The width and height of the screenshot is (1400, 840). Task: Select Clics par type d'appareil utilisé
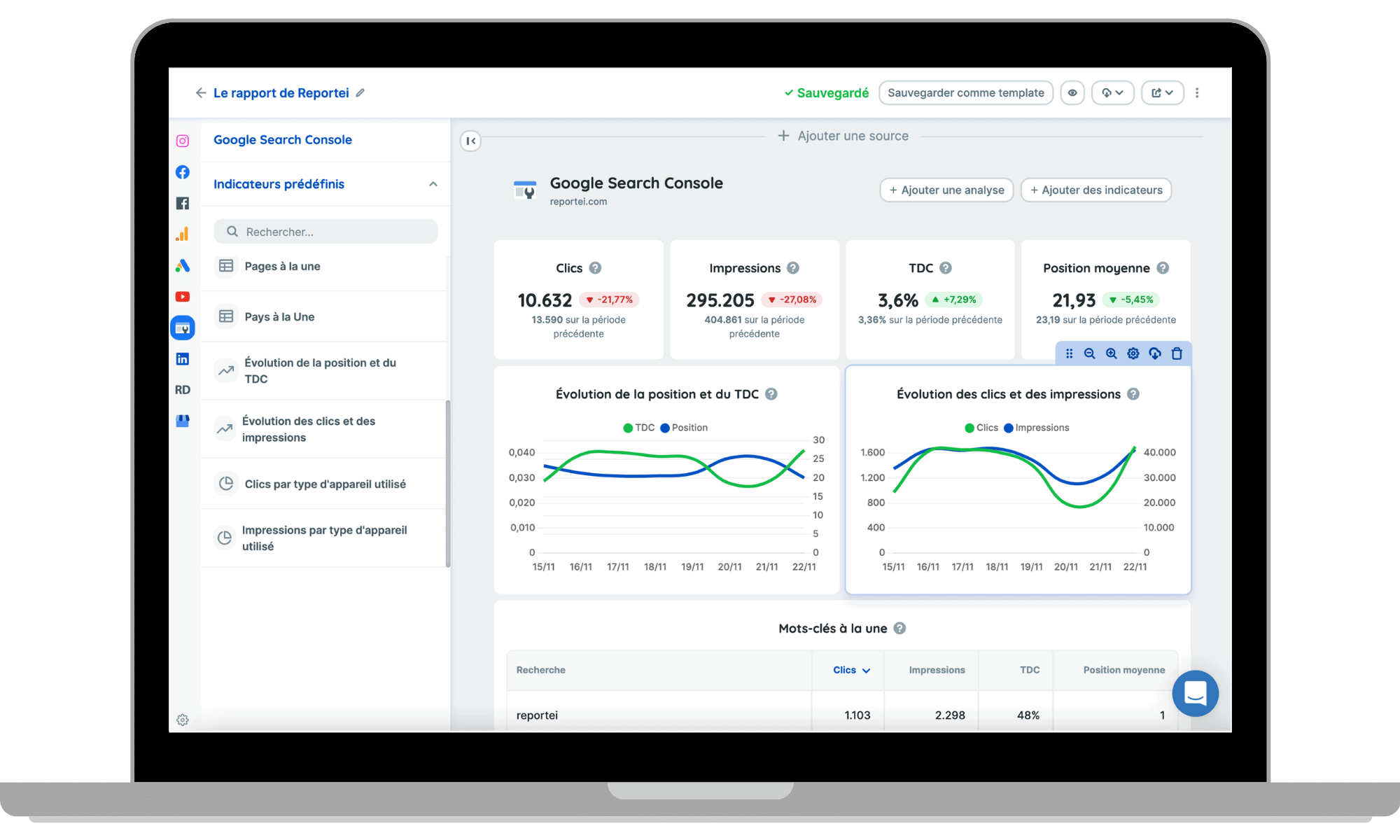(x=325, y=484)
